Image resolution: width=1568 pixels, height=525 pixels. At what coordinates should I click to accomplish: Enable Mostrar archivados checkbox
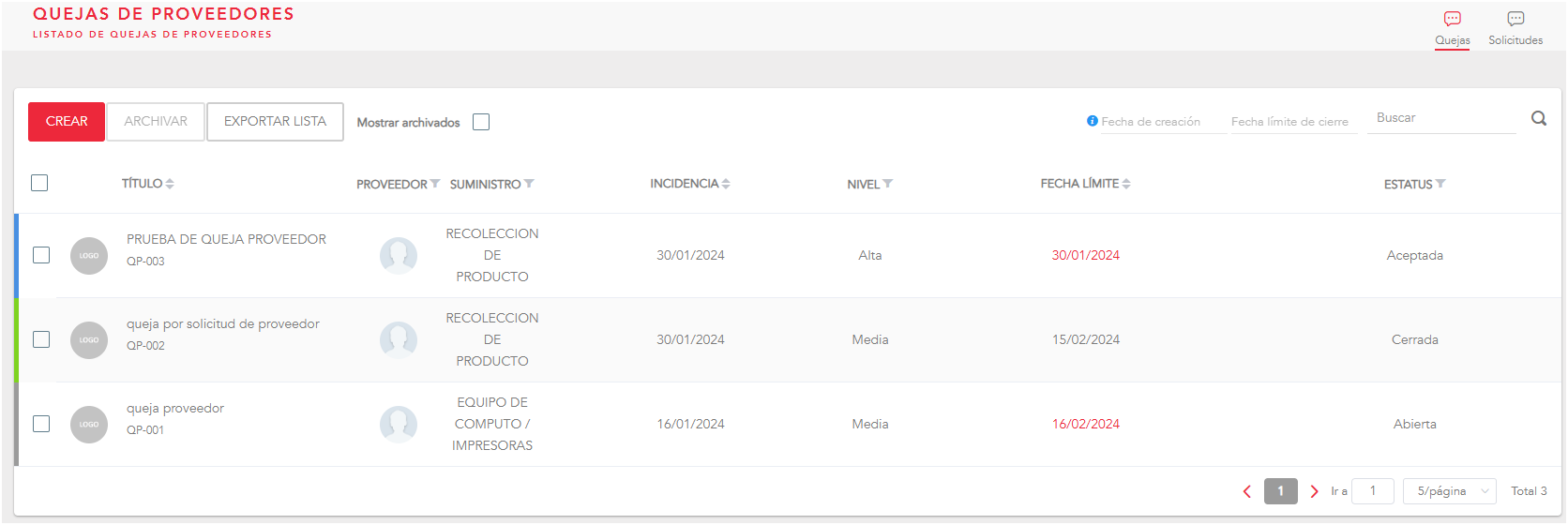coord(481,122)
